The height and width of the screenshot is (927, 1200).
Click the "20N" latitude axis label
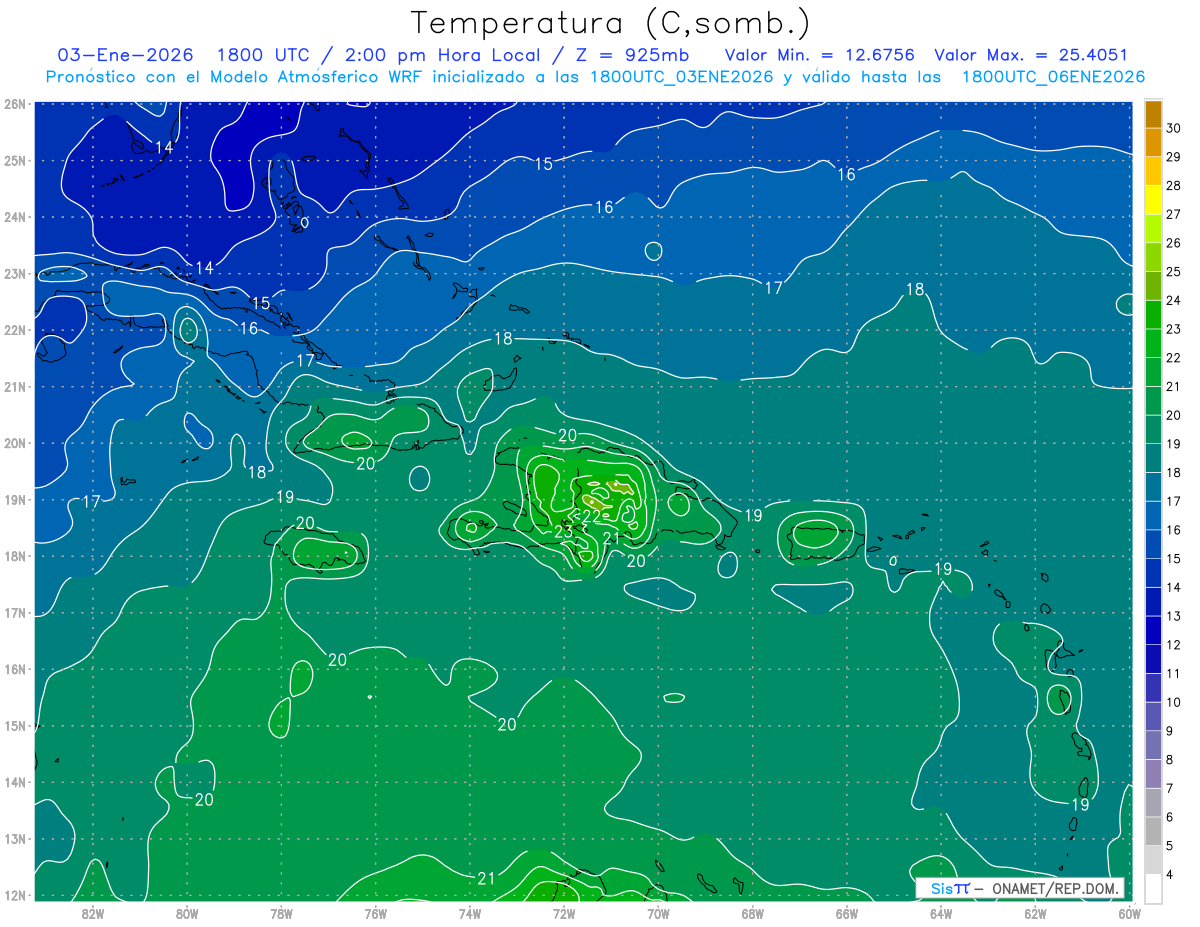click(x=15, y=443)
